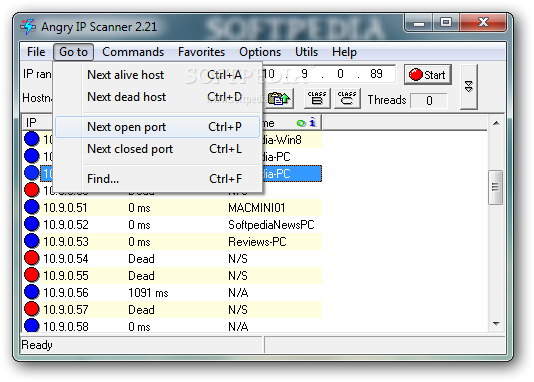Click the Start scan button
534x382 pixels.
coord(428,75)
